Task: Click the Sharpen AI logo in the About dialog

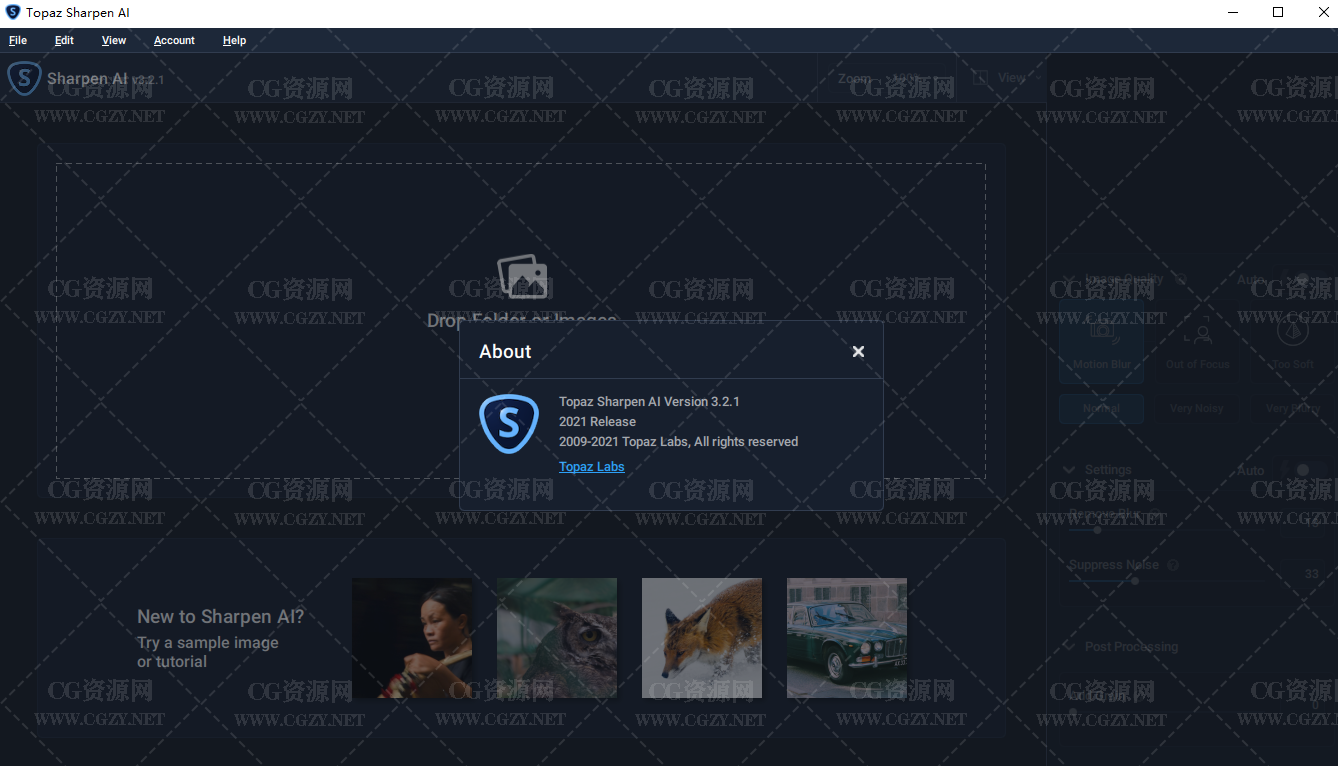Action: coord(509,424)
